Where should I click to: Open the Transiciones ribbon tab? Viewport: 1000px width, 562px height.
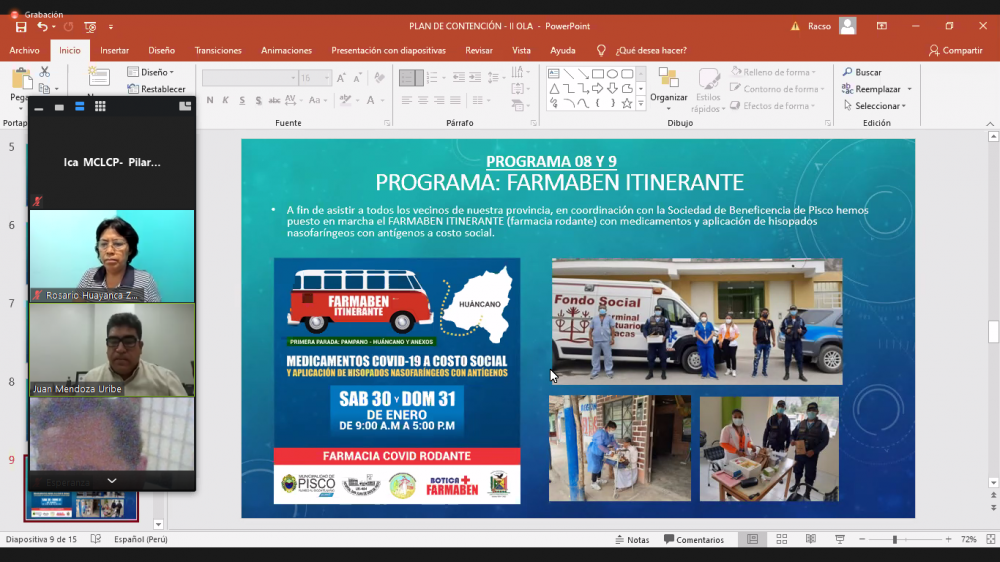218,50
